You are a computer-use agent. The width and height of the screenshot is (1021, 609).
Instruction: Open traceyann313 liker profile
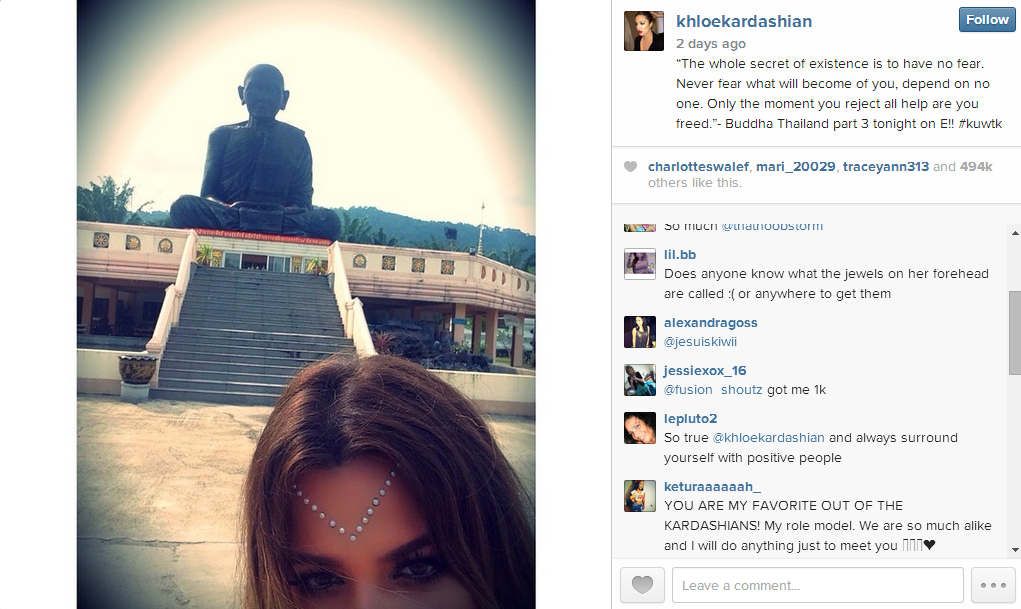tap(886, 167)
